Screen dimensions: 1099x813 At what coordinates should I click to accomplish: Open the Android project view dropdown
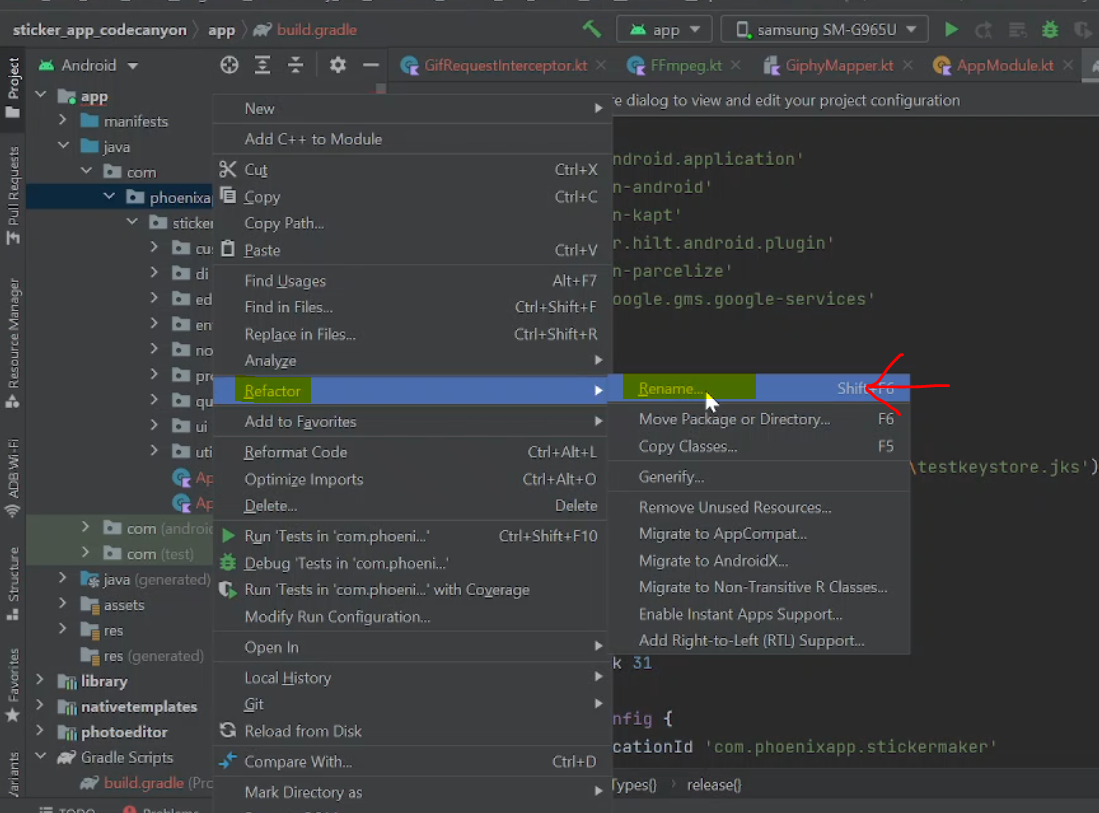89,65
